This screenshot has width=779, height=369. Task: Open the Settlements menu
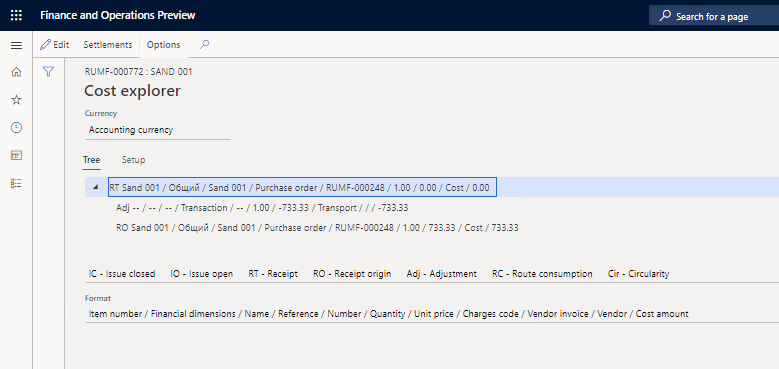(108, 45)
